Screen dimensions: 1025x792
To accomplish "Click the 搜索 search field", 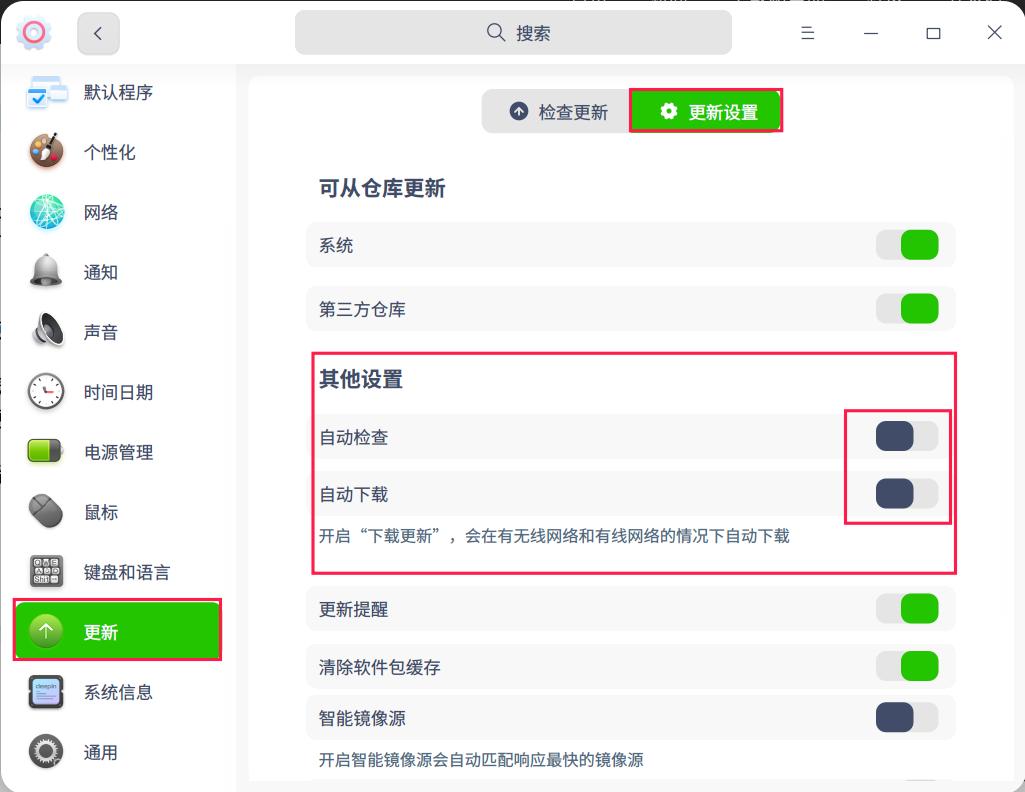I will click(x=512, y=32).
